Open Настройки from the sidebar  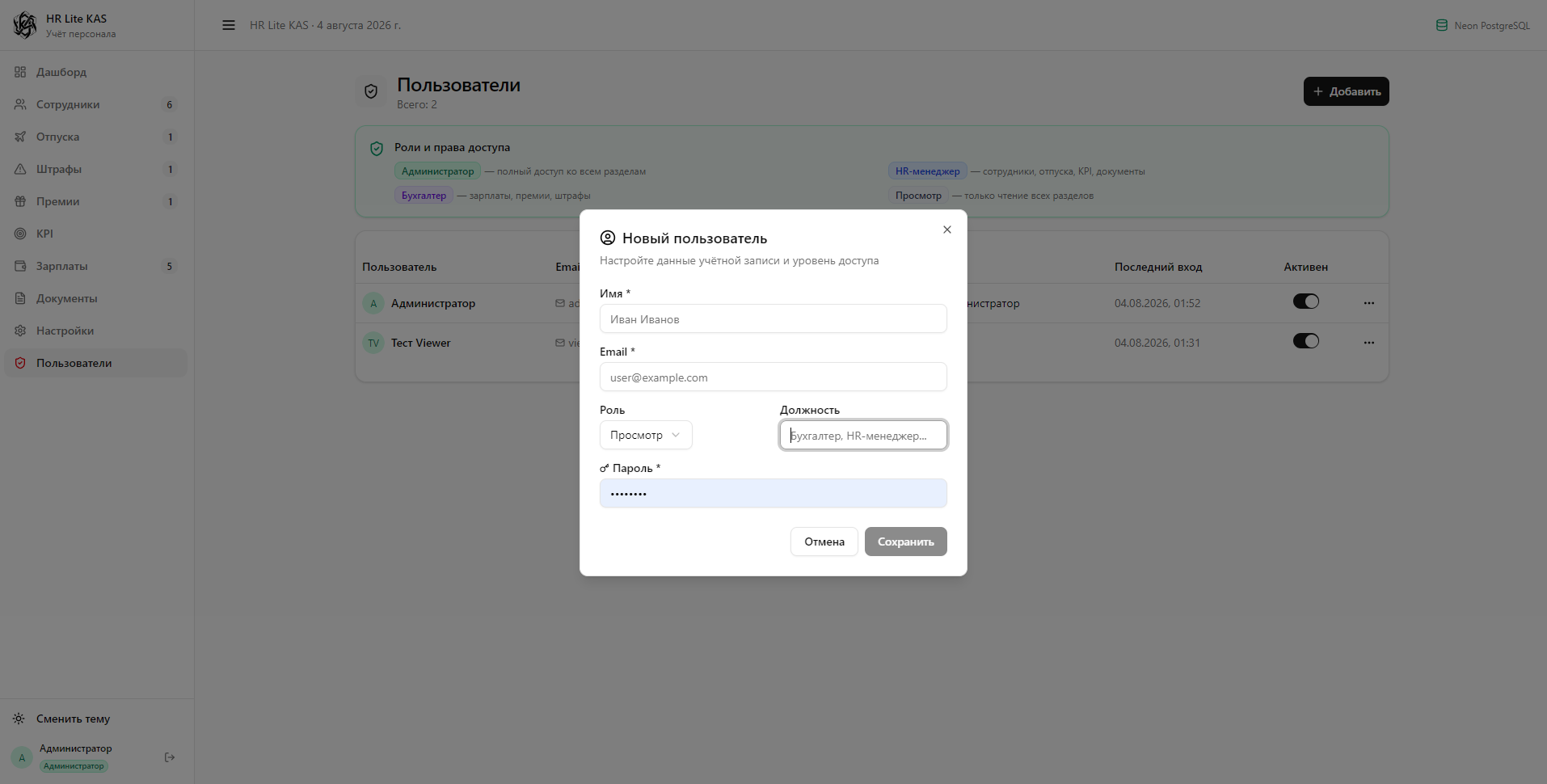click(x=95, y=331)
